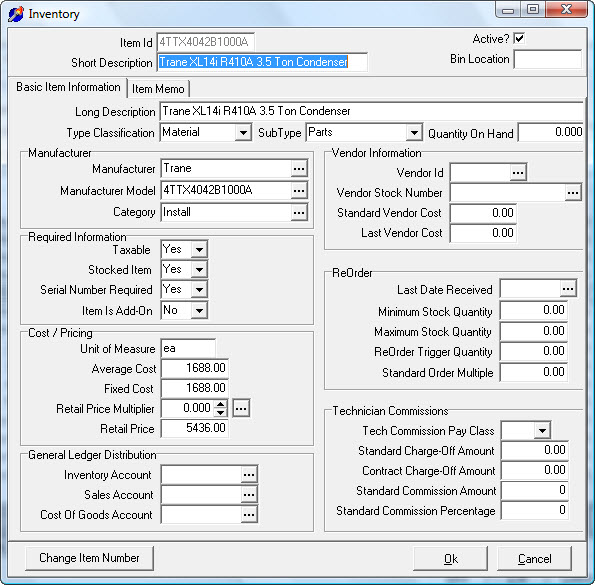Click the Minimum Stock Quantity field

click(534, 311)
